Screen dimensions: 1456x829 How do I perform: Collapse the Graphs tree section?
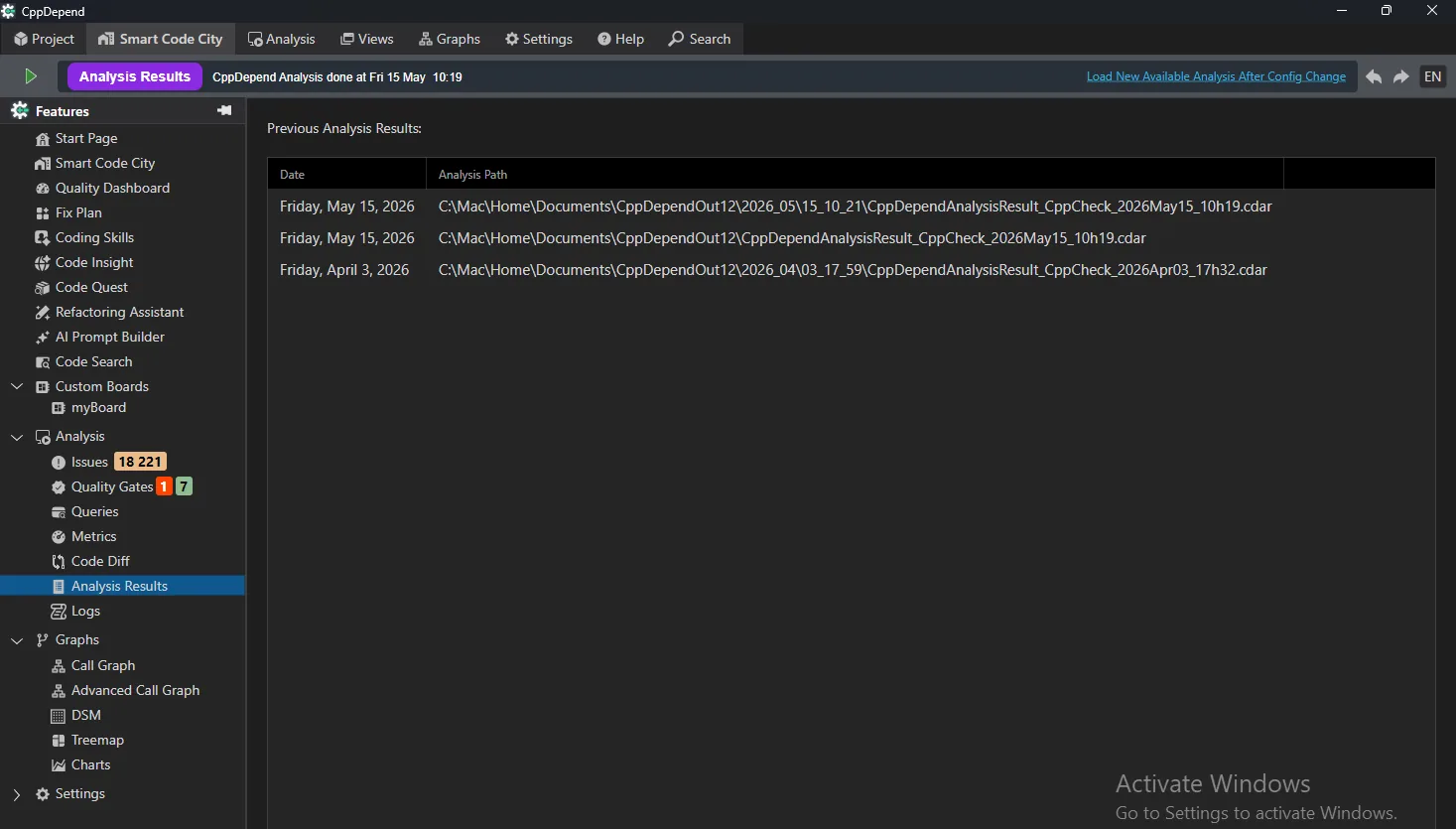pos(17,640)
